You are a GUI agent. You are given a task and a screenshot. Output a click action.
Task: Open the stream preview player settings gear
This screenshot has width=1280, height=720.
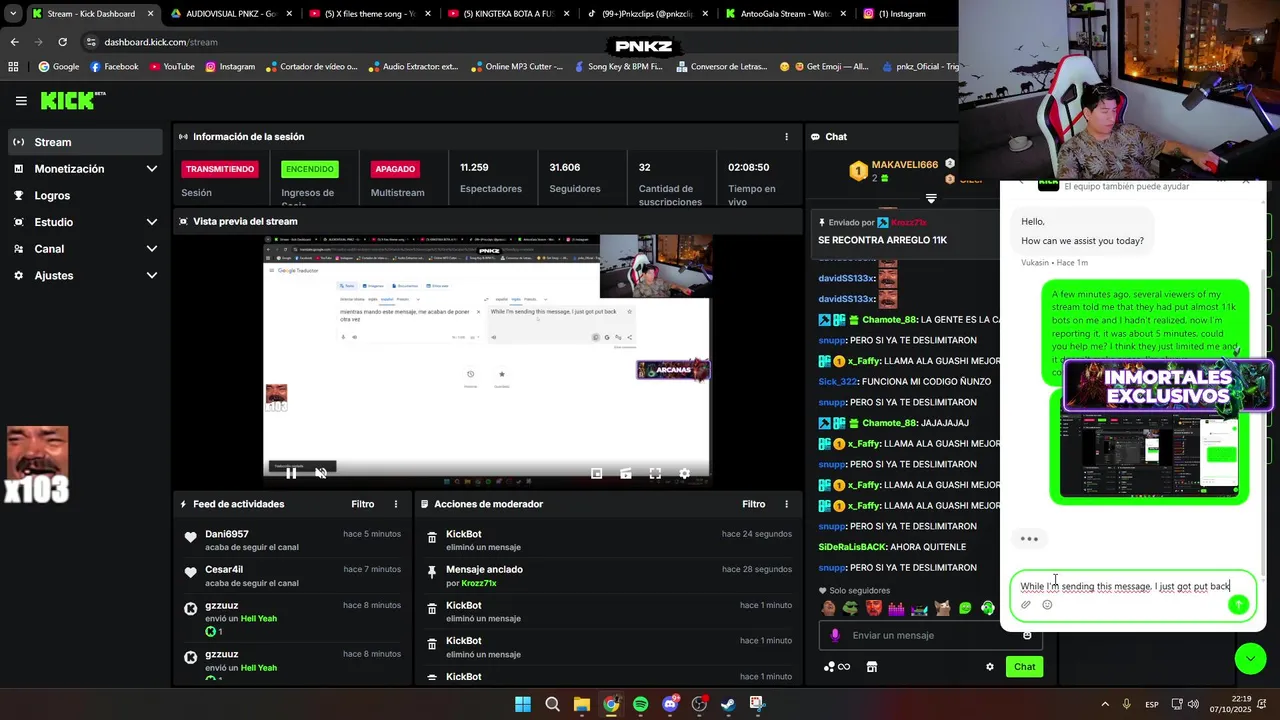(x=684, y=473)
